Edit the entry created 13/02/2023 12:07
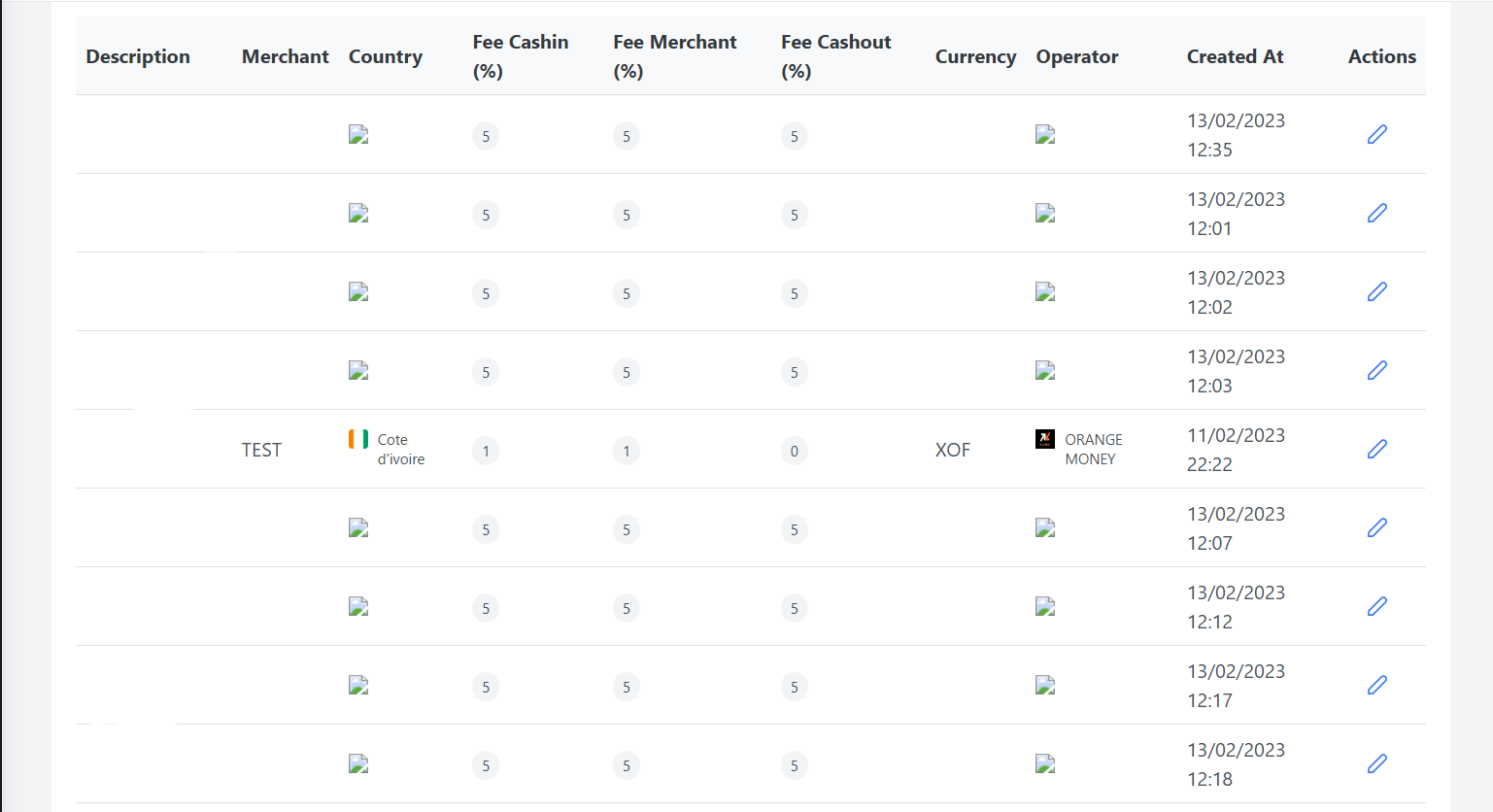The height and width of the screenshot is (812, 1493). [1376, 527]
